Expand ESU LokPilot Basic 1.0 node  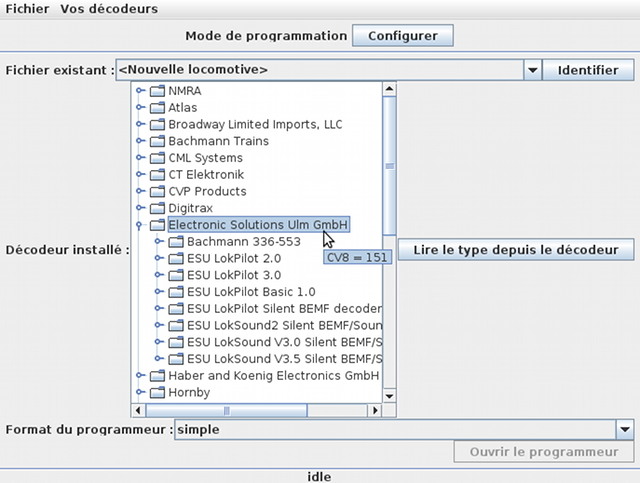point(159,292)
